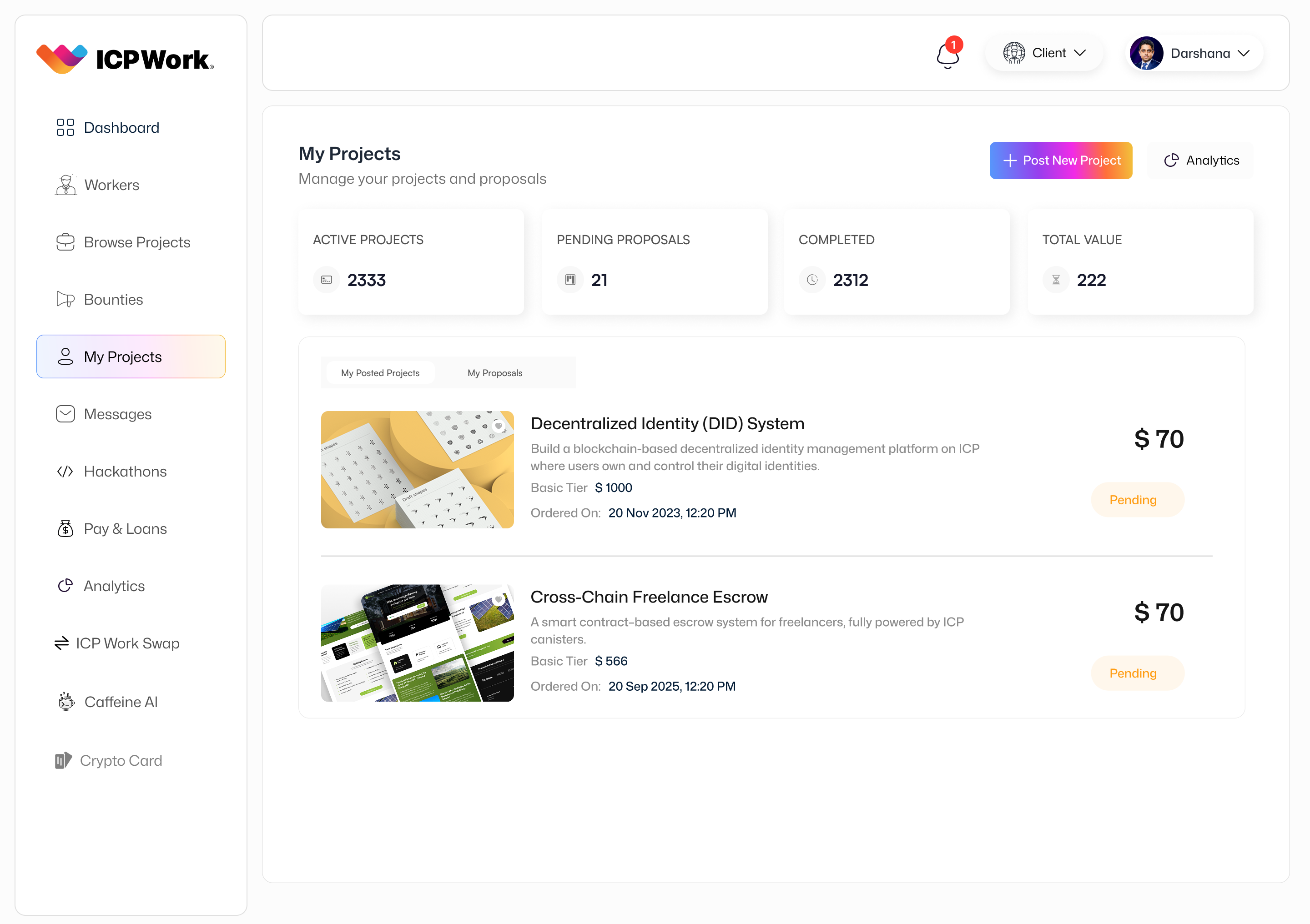The image size is (1310, 924).
Task: Open the Darshana profile dropdown
Action: (1195, 53)
